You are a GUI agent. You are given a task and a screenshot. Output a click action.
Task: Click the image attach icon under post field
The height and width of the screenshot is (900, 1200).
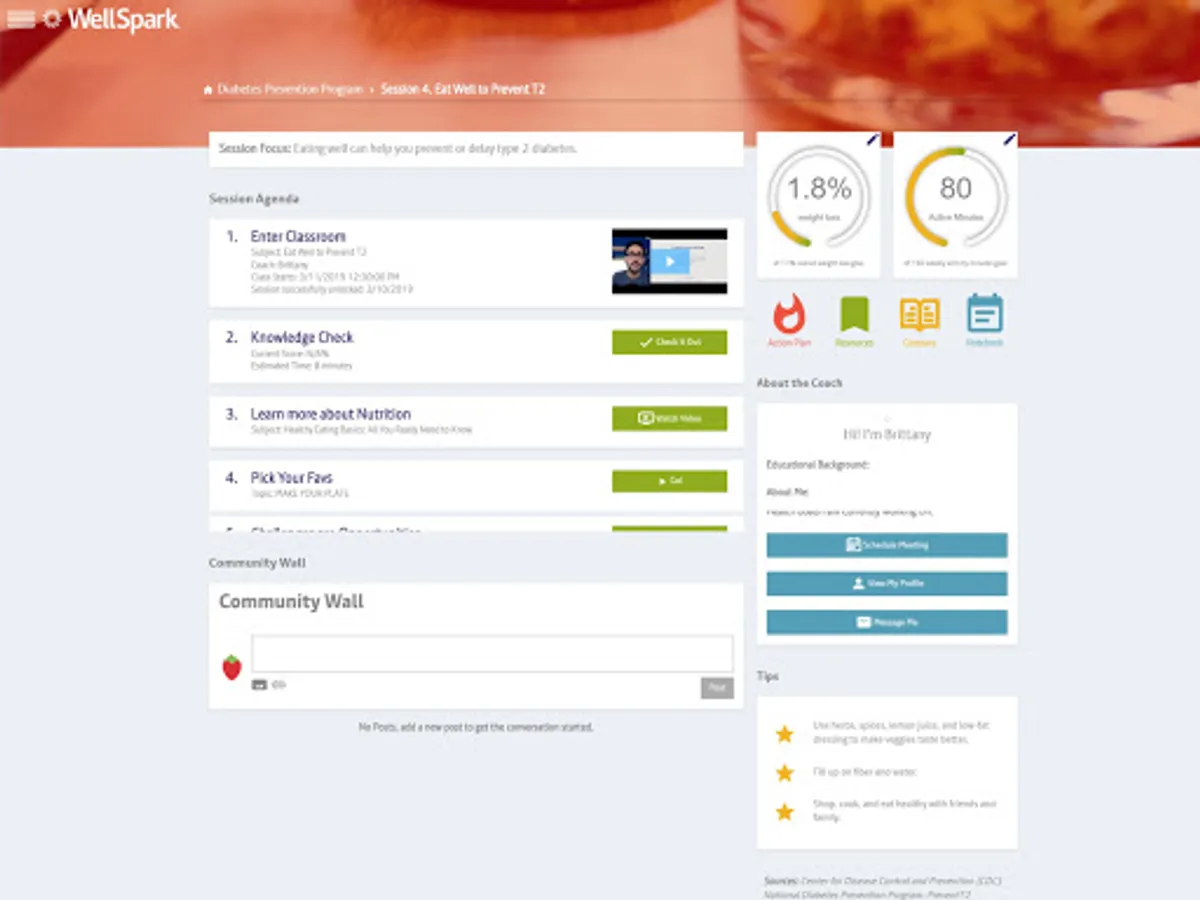click(x=259, y=685)
